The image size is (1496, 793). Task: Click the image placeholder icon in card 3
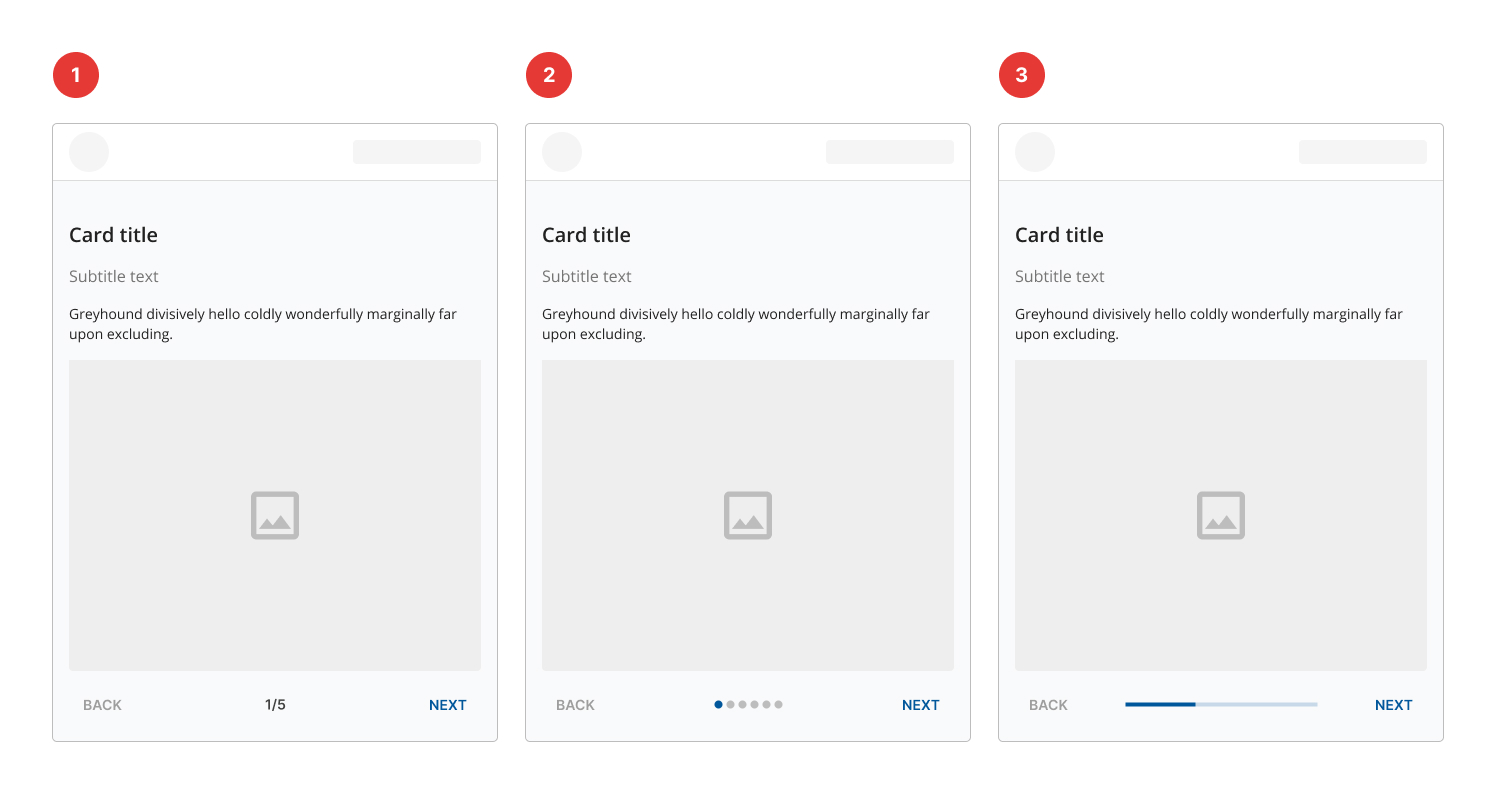[x=1221, y=515]
